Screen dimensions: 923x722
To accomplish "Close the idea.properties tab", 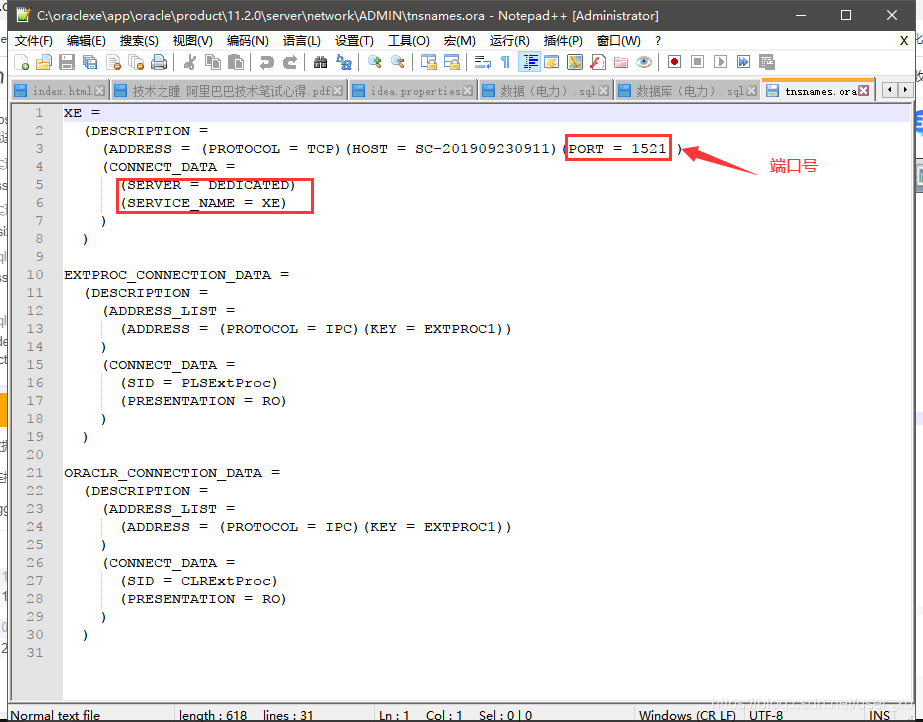I will 467,91.
